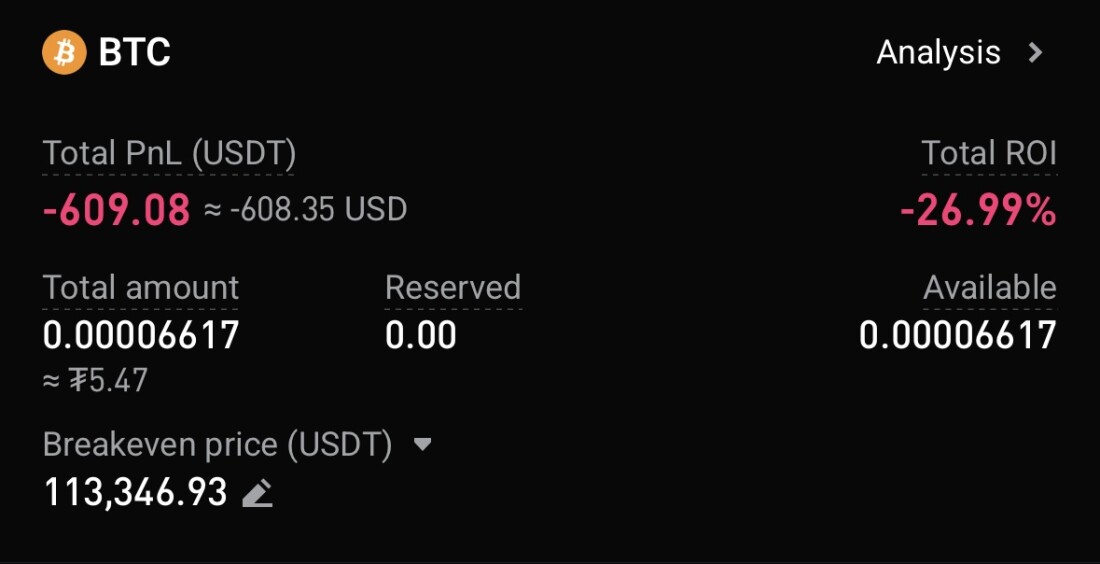Click the ≈ -608.35 USD conversion text

pos(306,210)
